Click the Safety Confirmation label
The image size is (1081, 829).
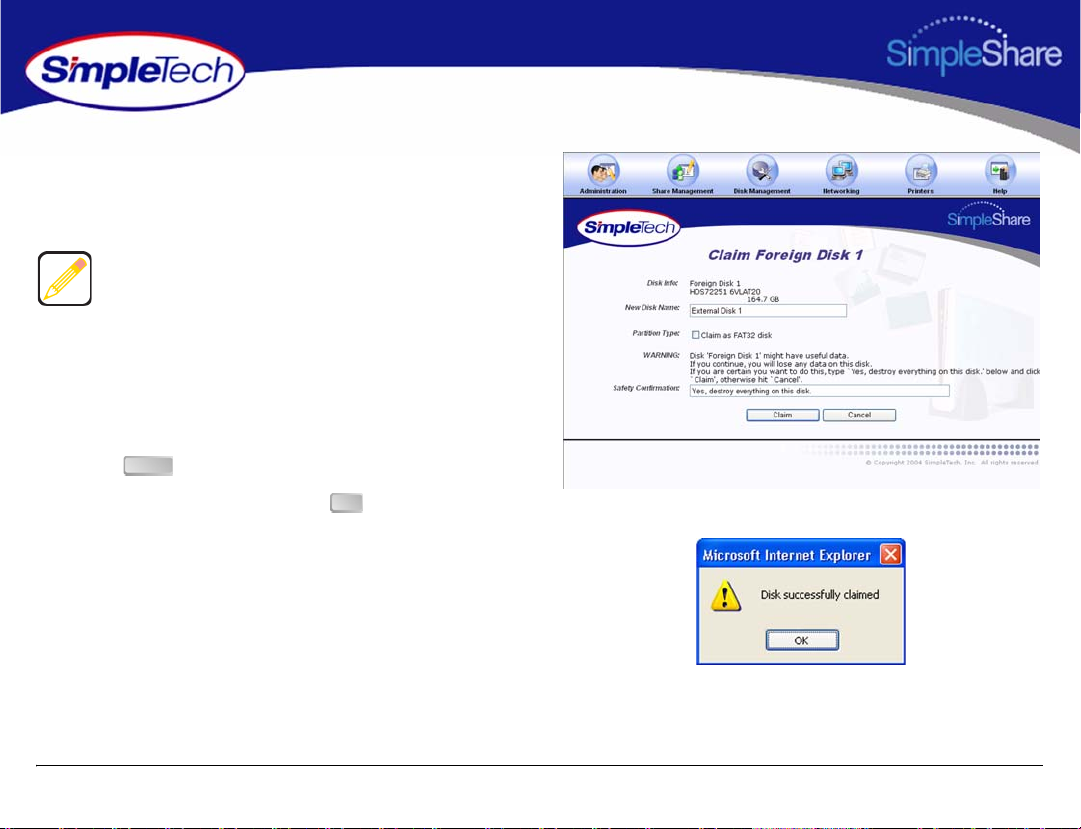tap(646, 388)
